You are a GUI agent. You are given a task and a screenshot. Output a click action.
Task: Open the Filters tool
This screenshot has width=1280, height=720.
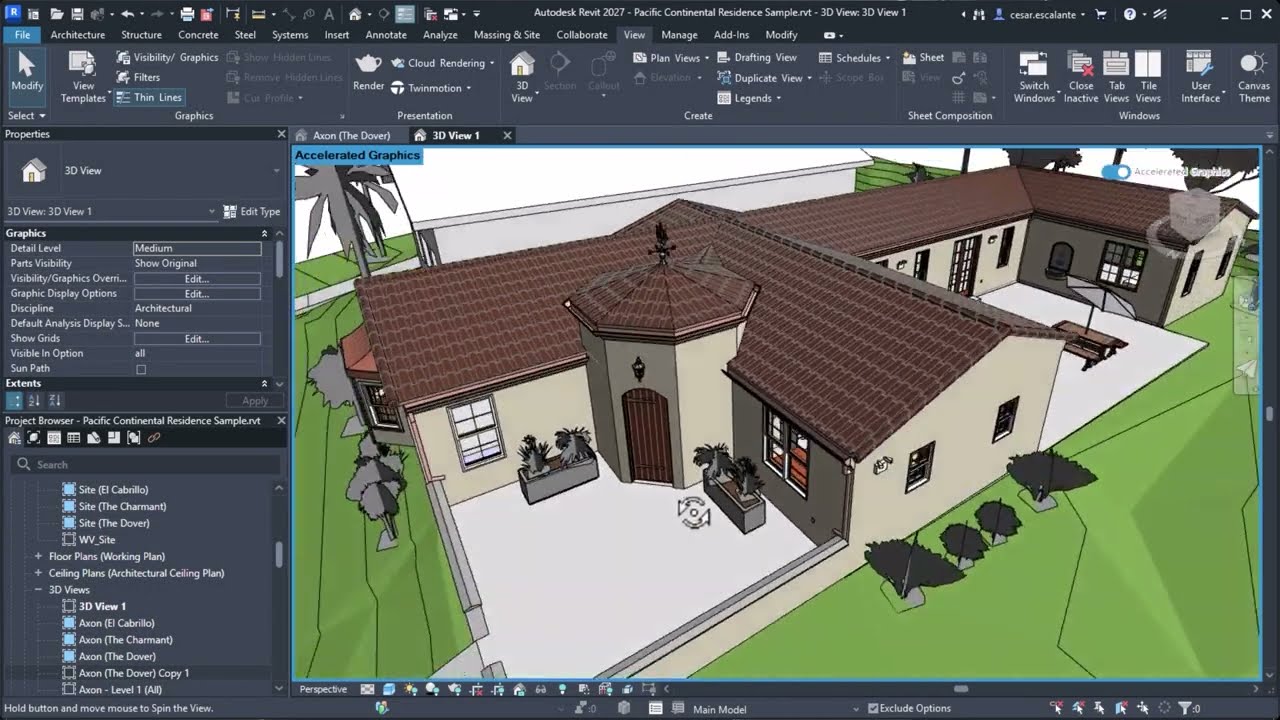(x=138, y=77)
